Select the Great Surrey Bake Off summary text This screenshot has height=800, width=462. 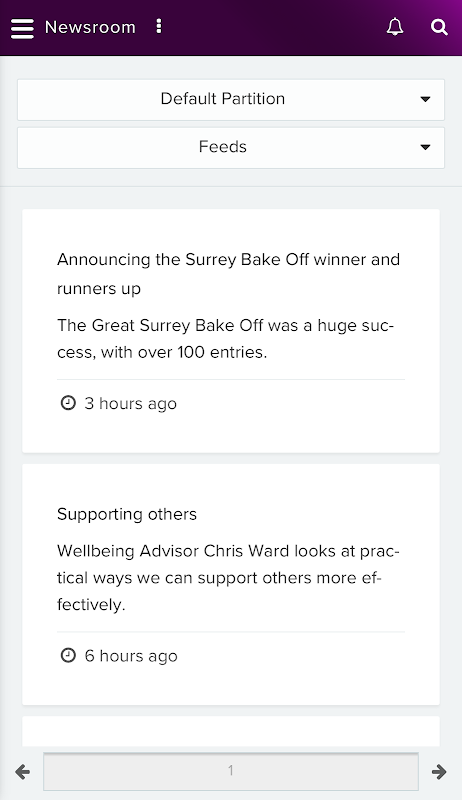[x=225, y=338]
